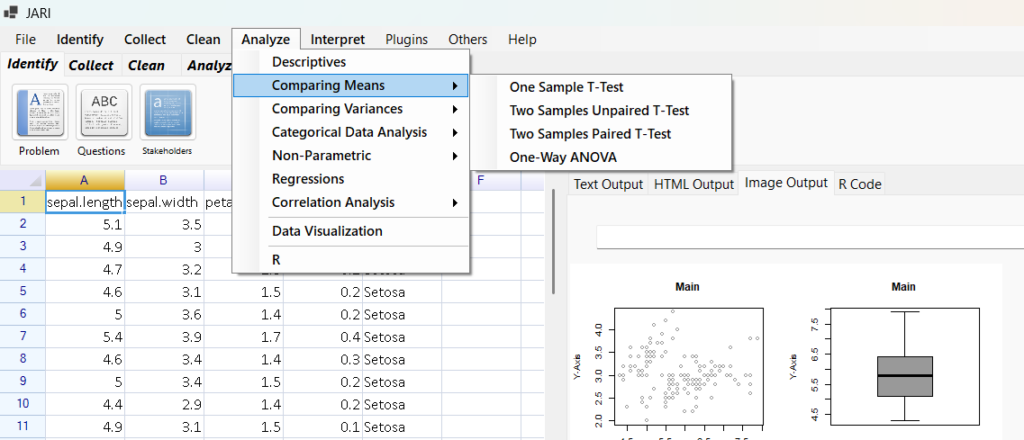Switch to the R Code tab
1024x440 pixels.
pyautogui.click(x=859, y=184)
